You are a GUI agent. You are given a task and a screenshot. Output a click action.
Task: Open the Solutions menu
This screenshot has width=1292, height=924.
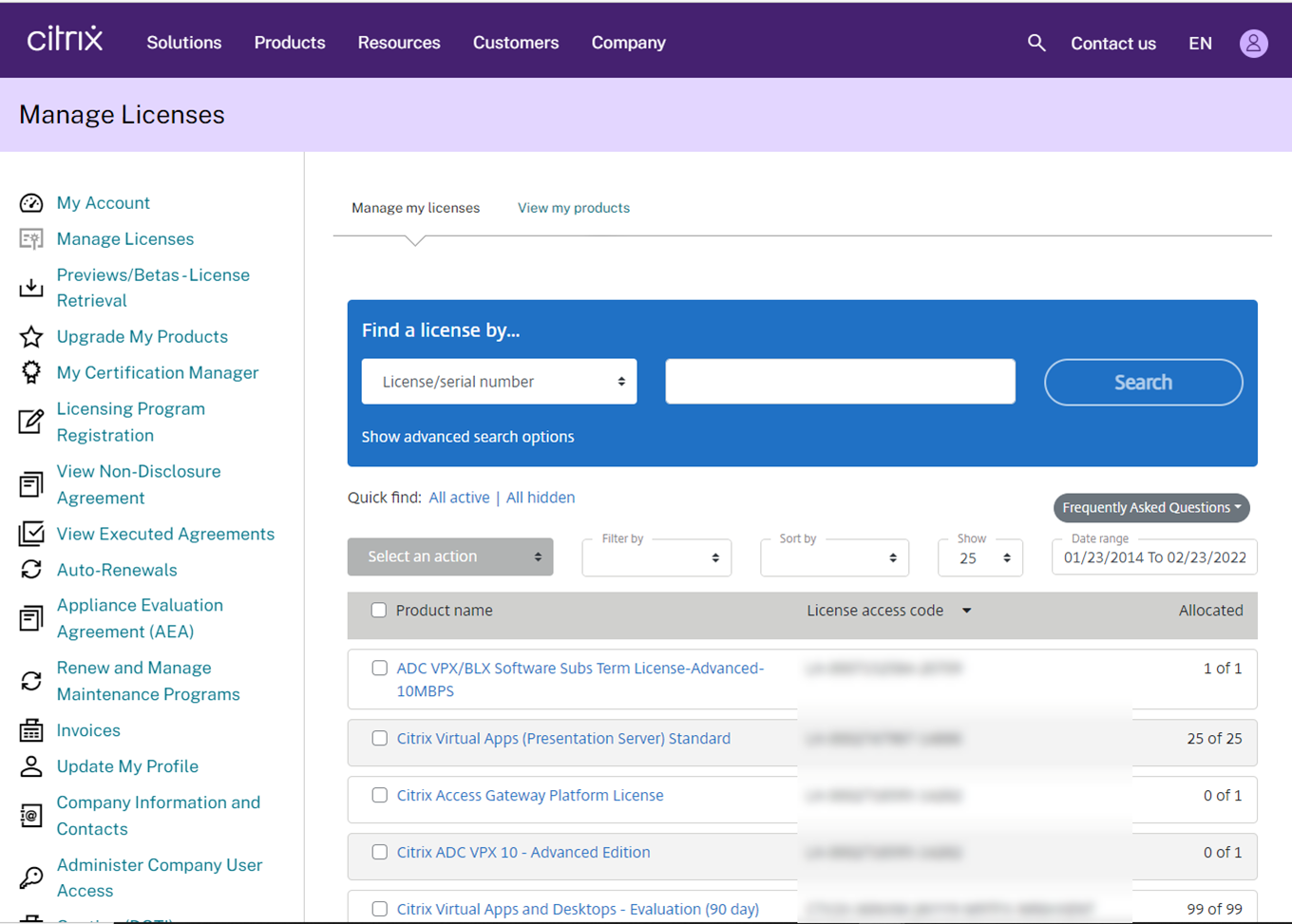pyautogui.click(x=183, y=43)
